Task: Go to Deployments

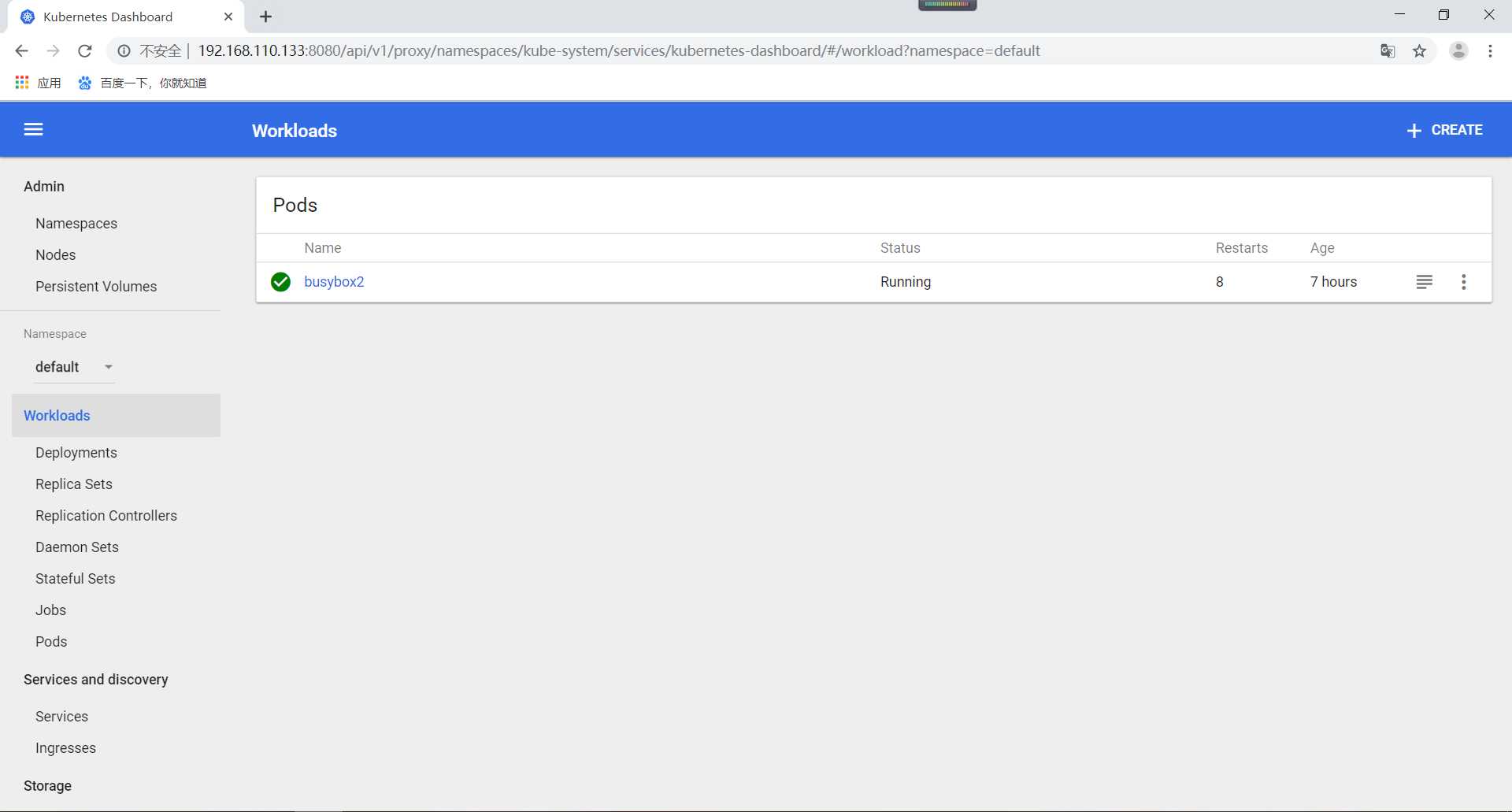Action: click(76, 453)
